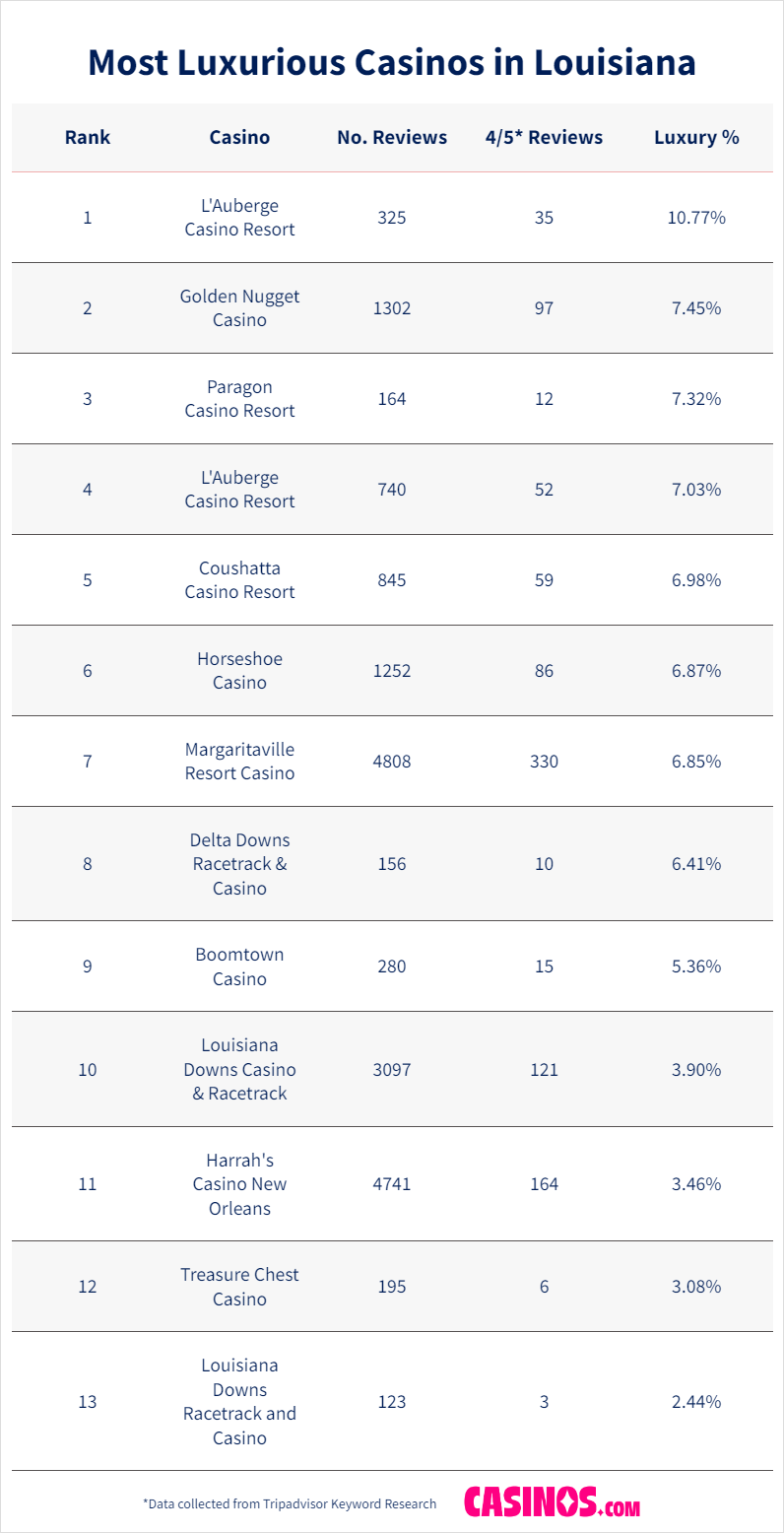
Task: Click the Most Luxurious Casinos in Louisiana title
Action: click(392, 62)
